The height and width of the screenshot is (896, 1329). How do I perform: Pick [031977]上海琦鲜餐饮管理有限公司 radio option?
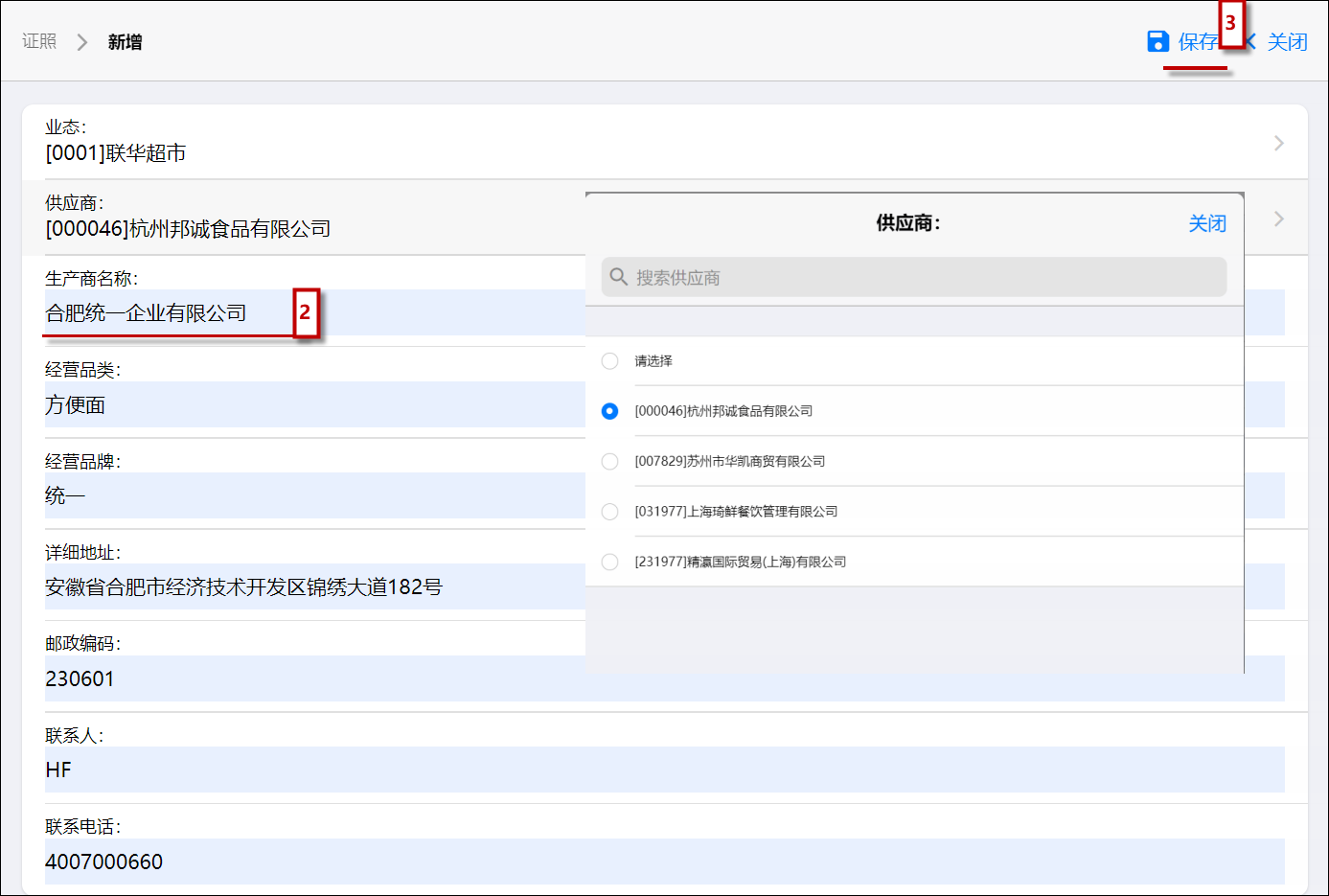(x=609, y=512)
